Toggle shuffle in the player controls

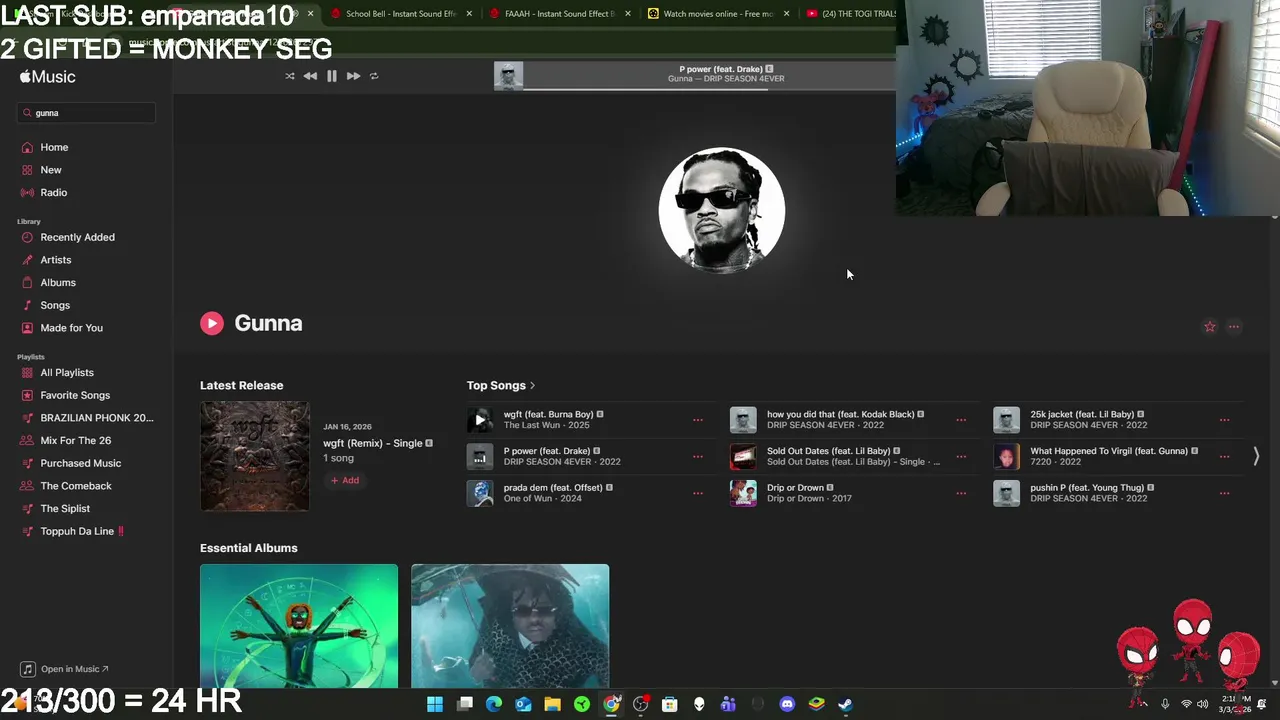(x=290, y=76)
